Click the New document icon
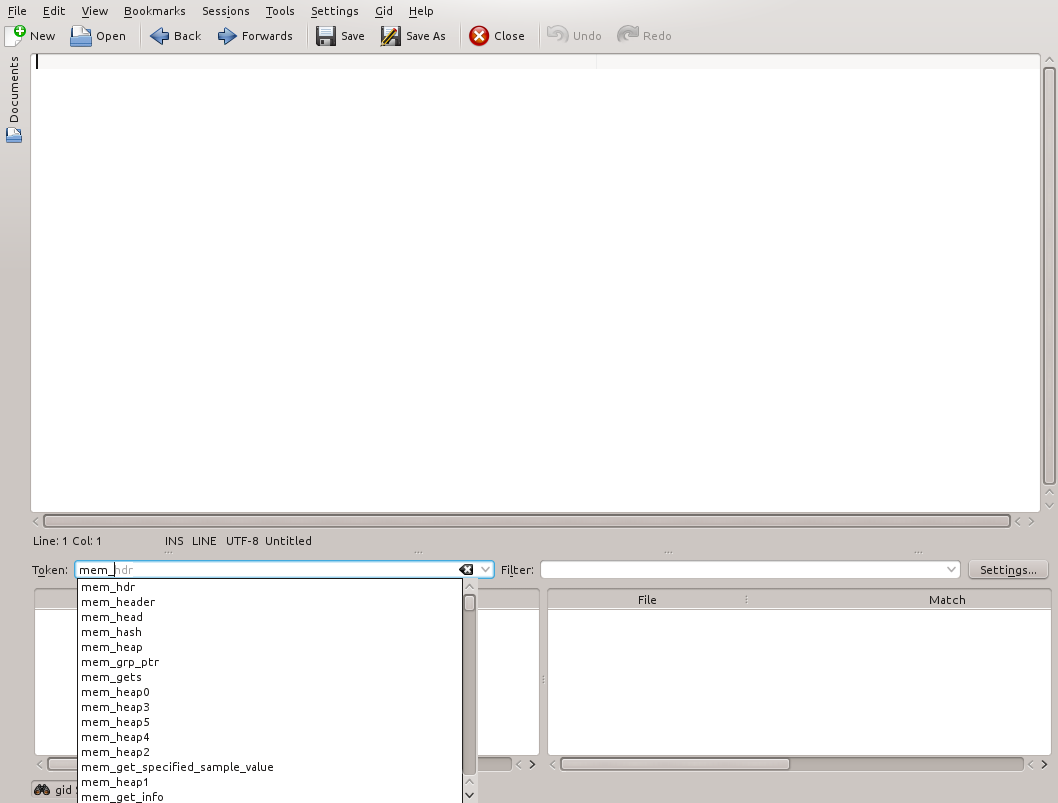 coord(16,35)
